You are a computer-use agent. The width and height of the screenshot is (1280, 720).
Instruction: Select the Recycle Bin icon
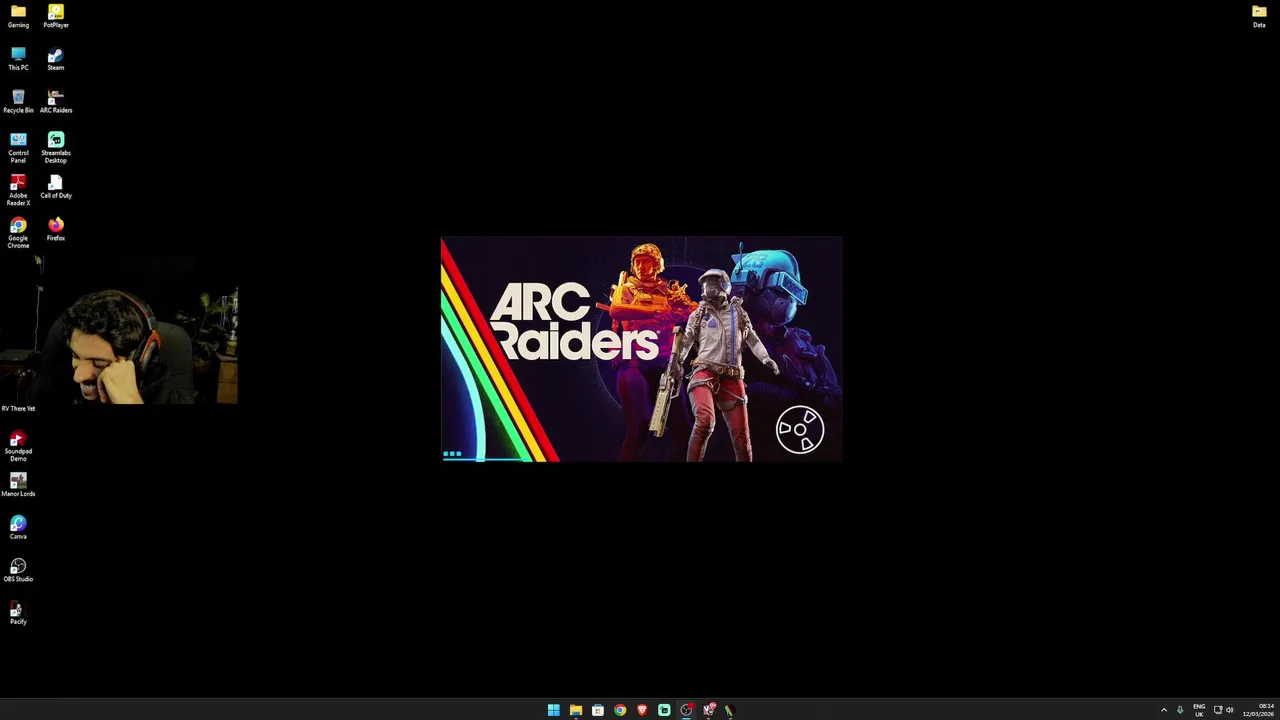(18, 102)
